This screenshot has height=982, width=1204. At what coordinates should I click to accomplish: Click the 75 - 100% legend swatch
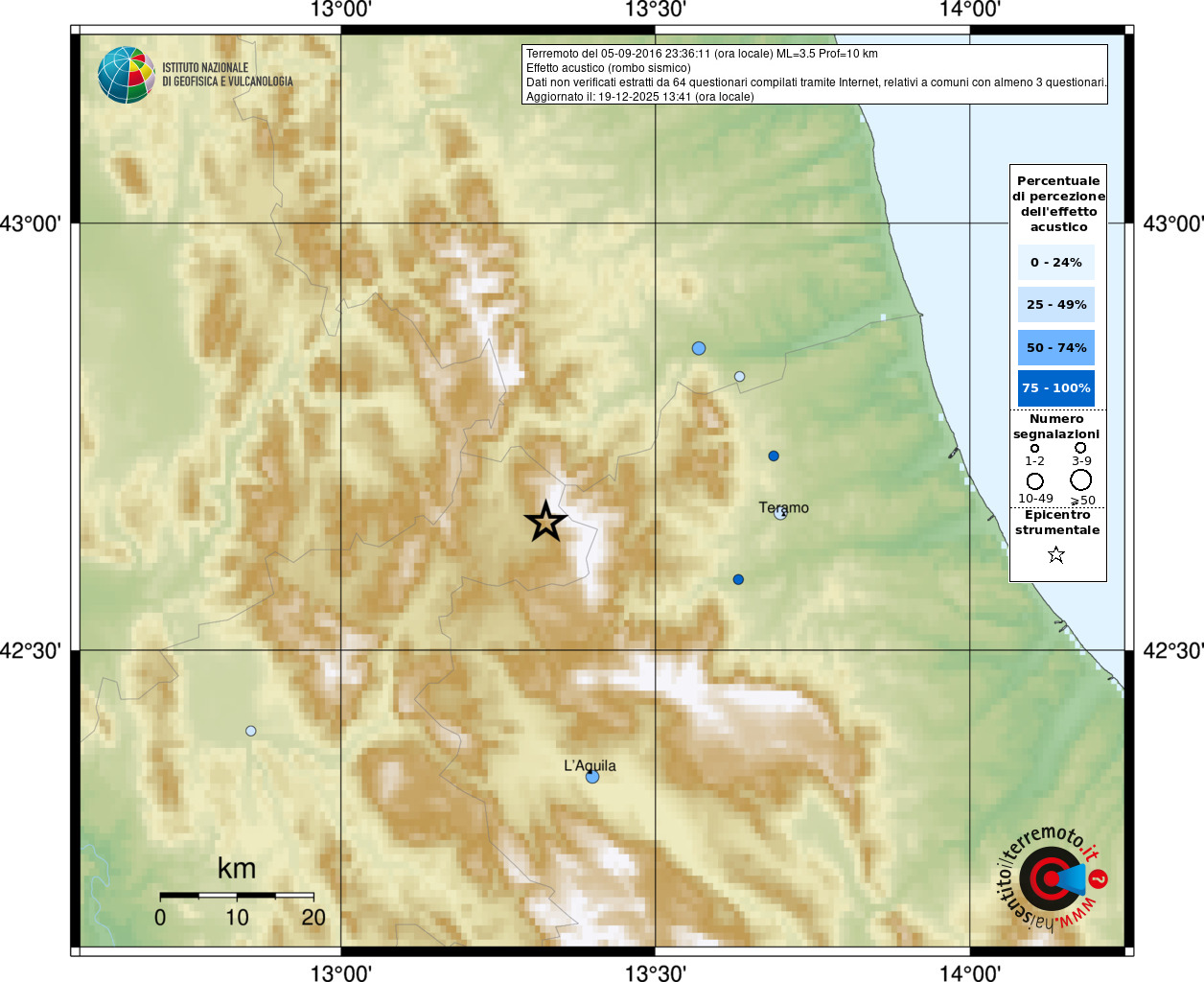click(x=1056, y=388)
